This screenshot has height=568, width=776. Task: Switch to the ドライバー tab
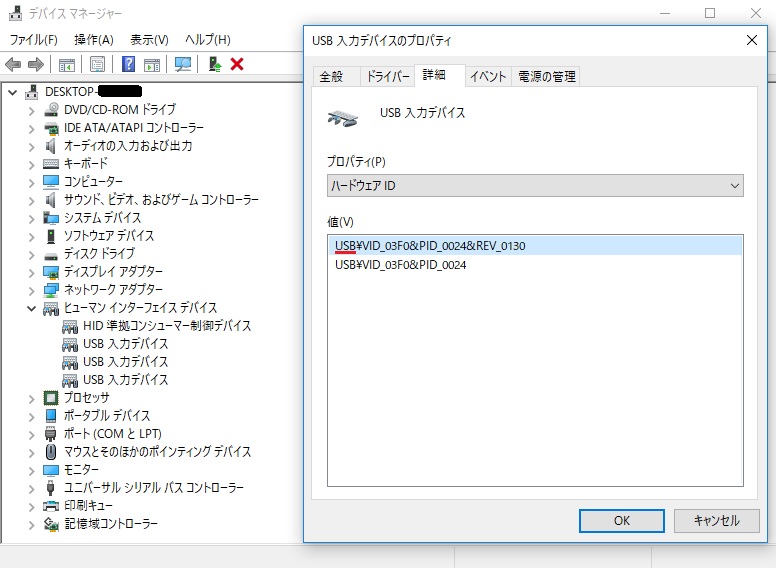pos(388,77)
